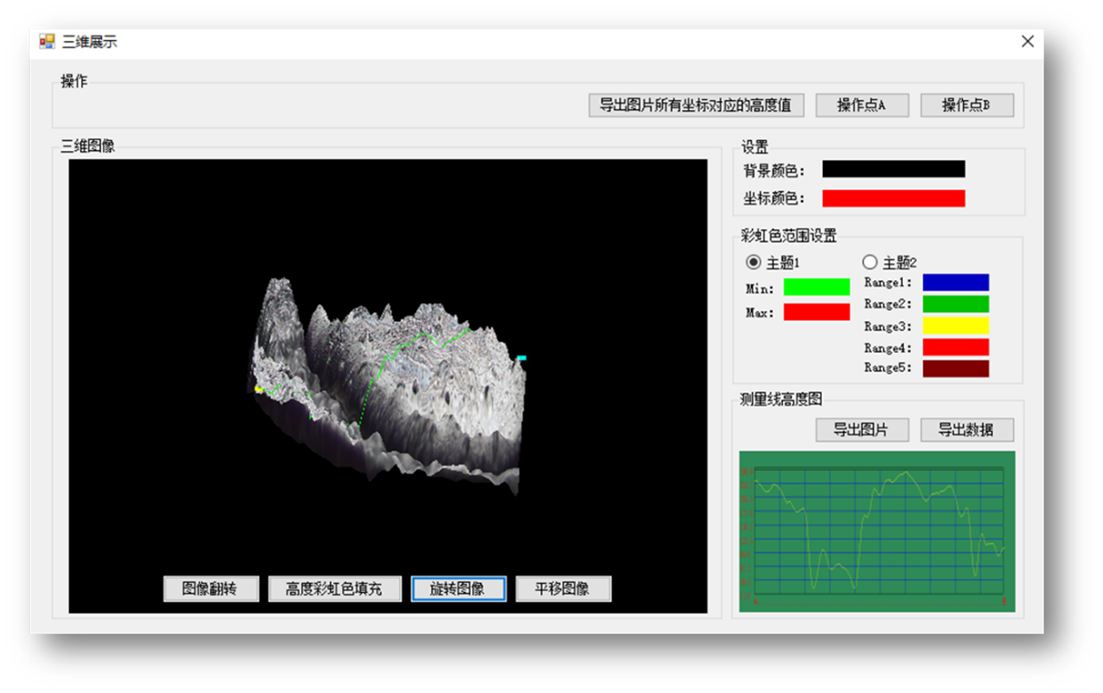Click the Range1: label
This screenshot has width=1103, height=693.
tap(888, 283)
